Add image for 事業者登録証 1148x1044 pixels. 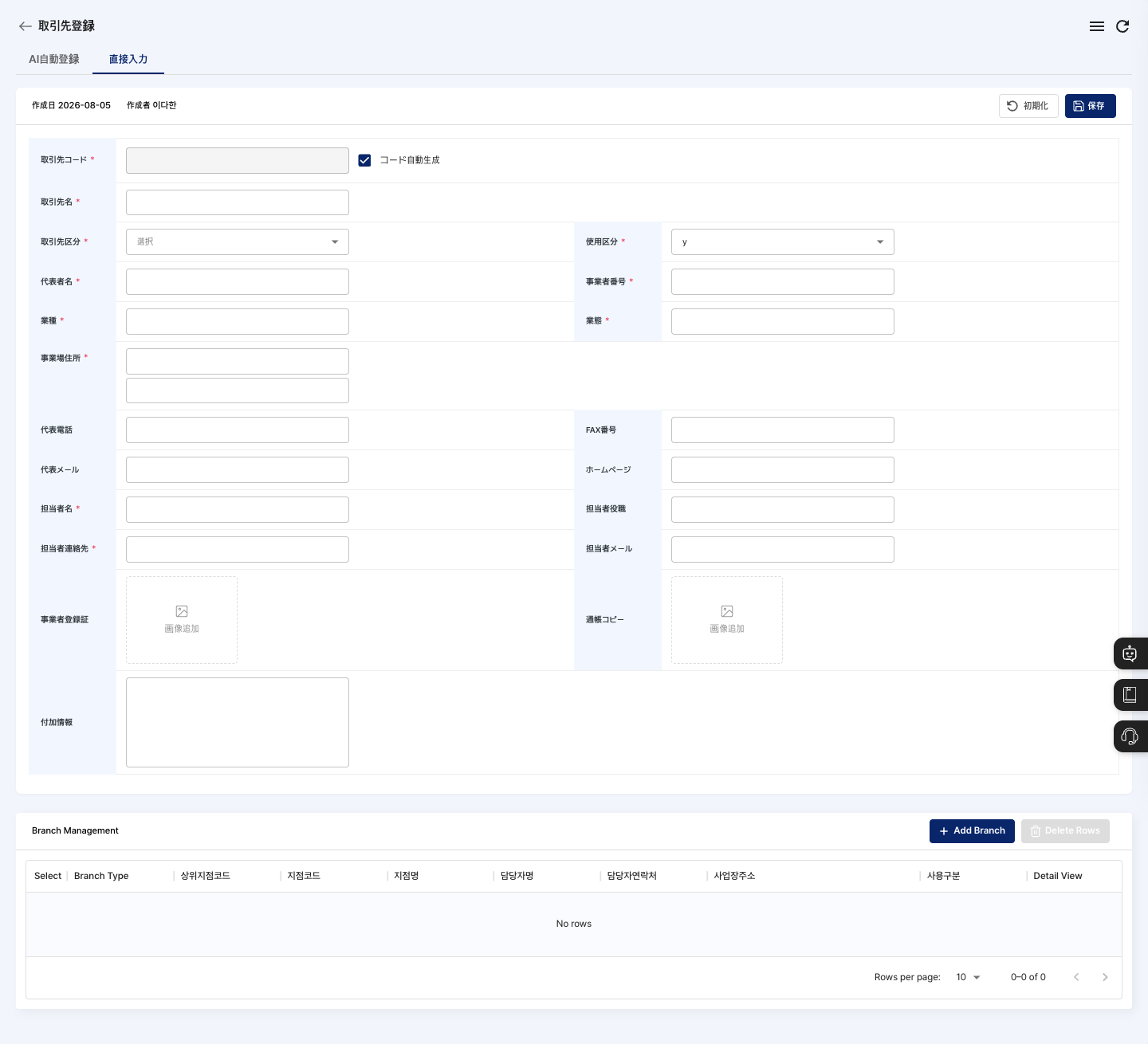coord(182,620)
